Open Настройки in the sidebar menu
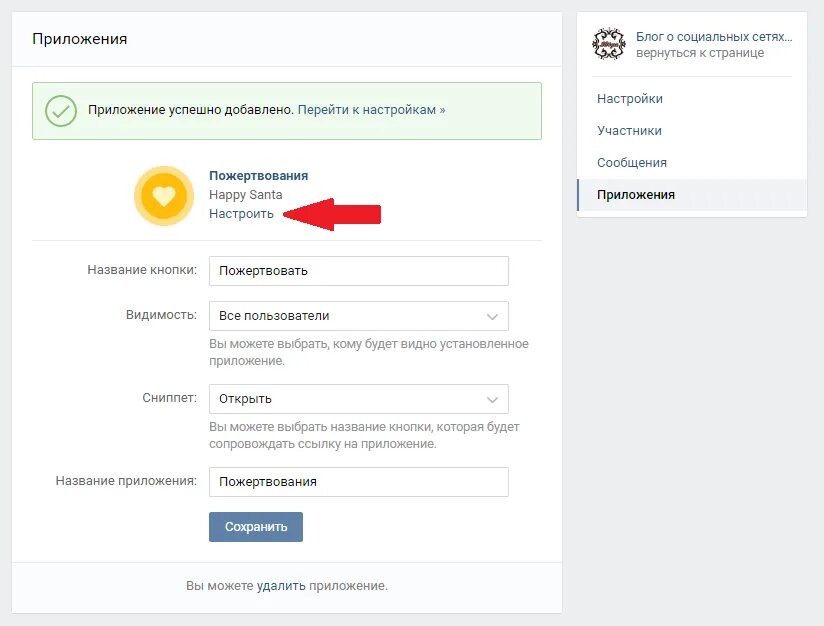 (630, 99)
